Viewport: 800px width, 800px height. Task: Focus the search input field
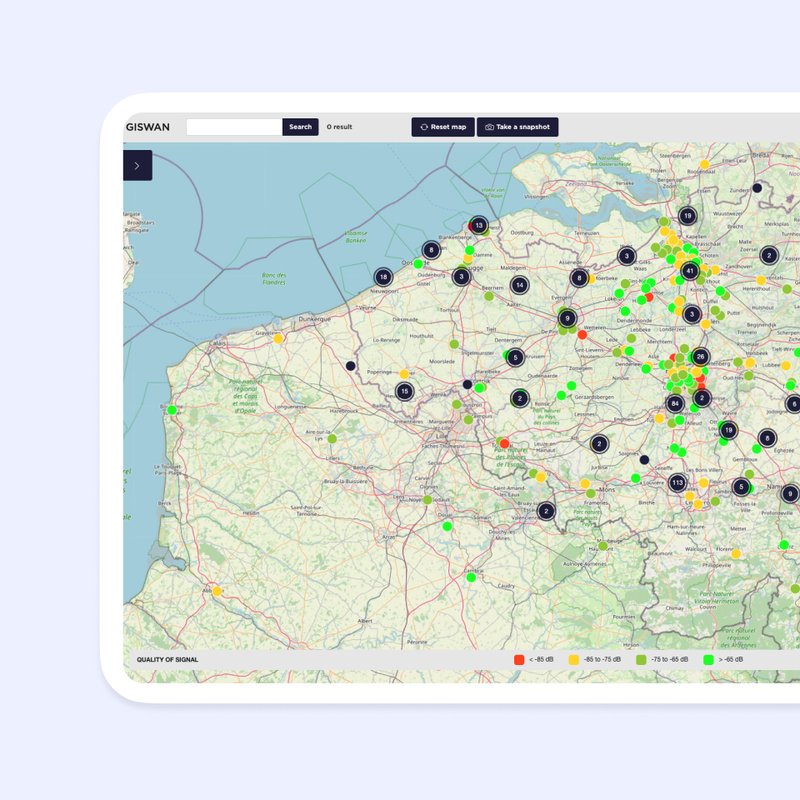point(234,127)
